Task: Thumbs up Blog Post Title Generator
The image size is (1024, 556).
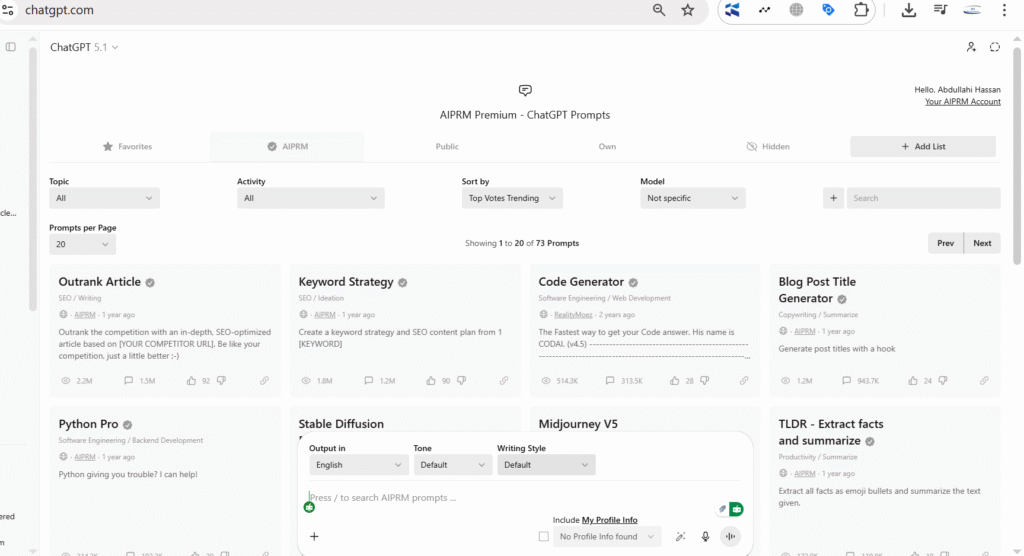Action: click(x=913, y=380)
